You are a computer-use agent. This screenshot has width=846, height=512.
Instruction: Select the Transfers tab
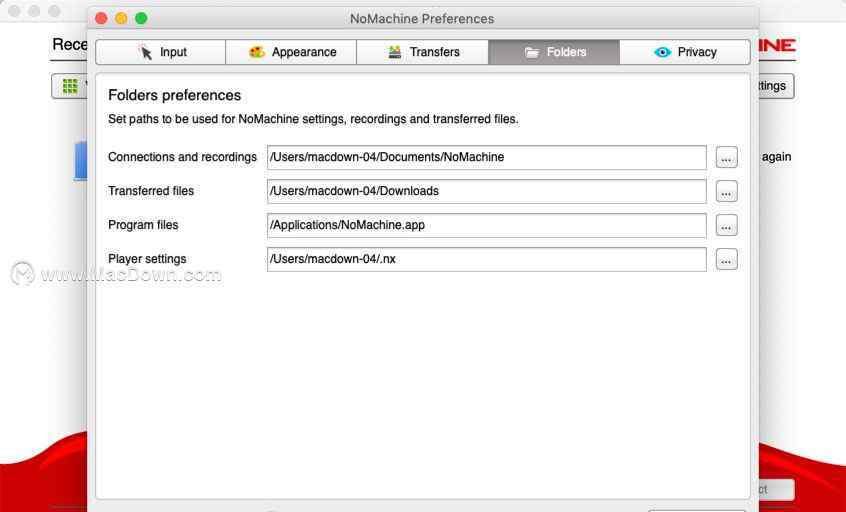422,52
